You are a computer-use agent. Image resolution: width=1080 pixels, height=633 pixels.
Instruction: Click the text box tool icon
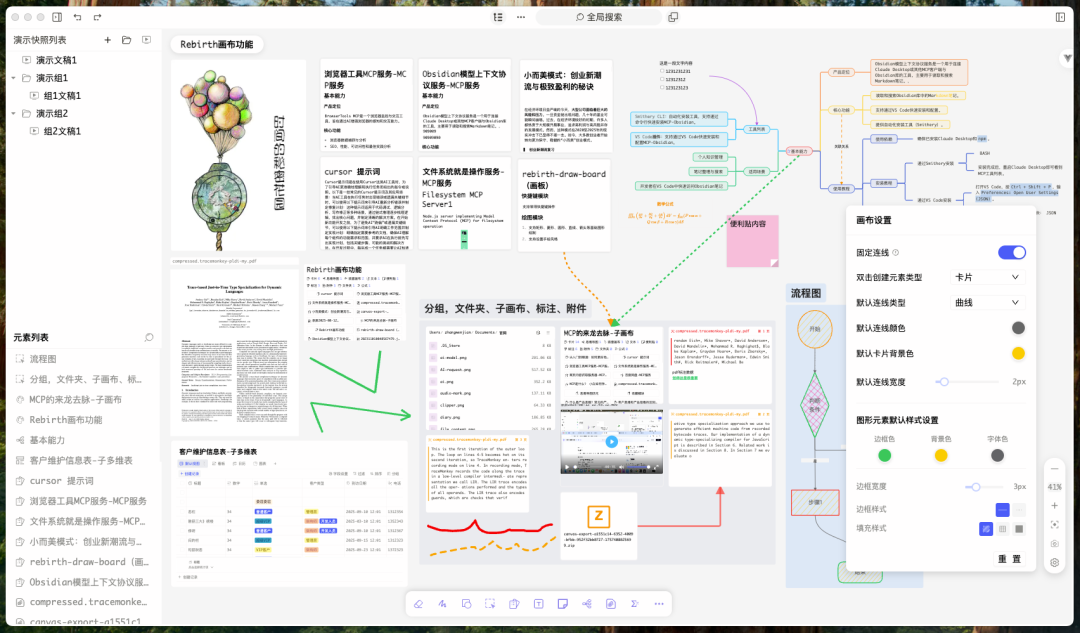[x=538, y=604]
